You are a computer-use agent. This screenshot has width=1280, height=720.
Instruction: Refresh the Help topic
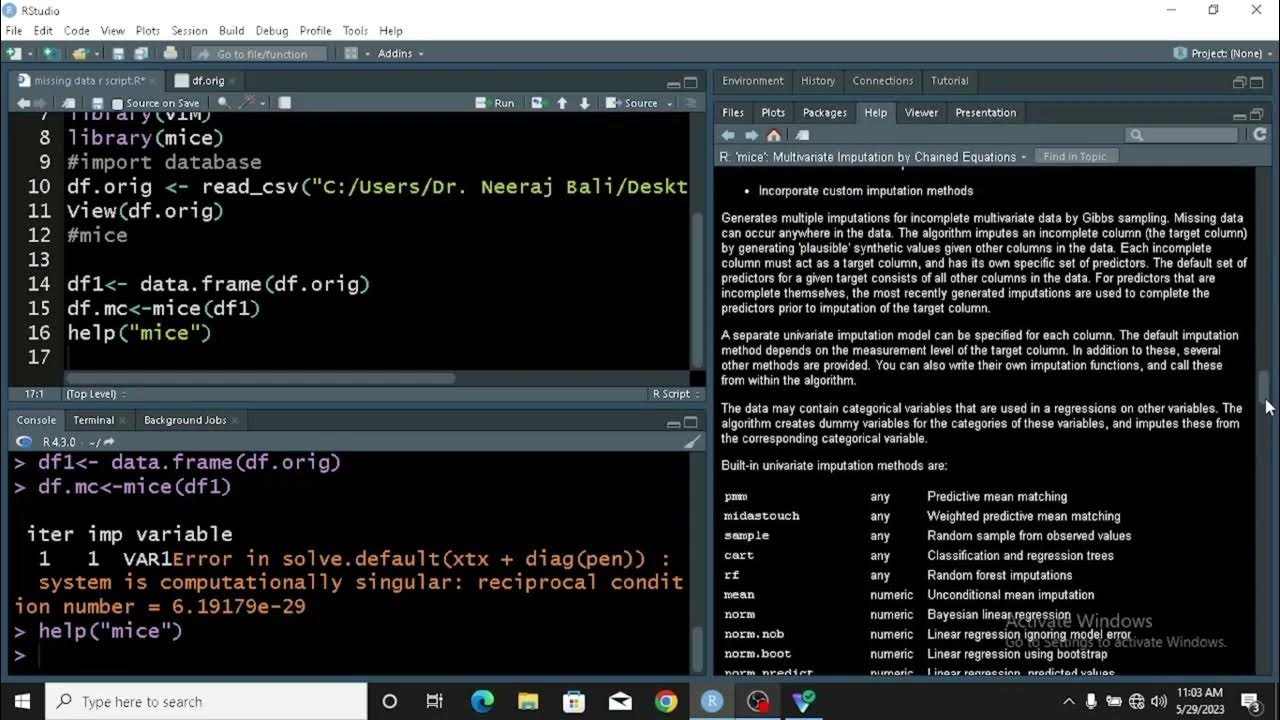pyautogui.click(x=1260, y=135)
